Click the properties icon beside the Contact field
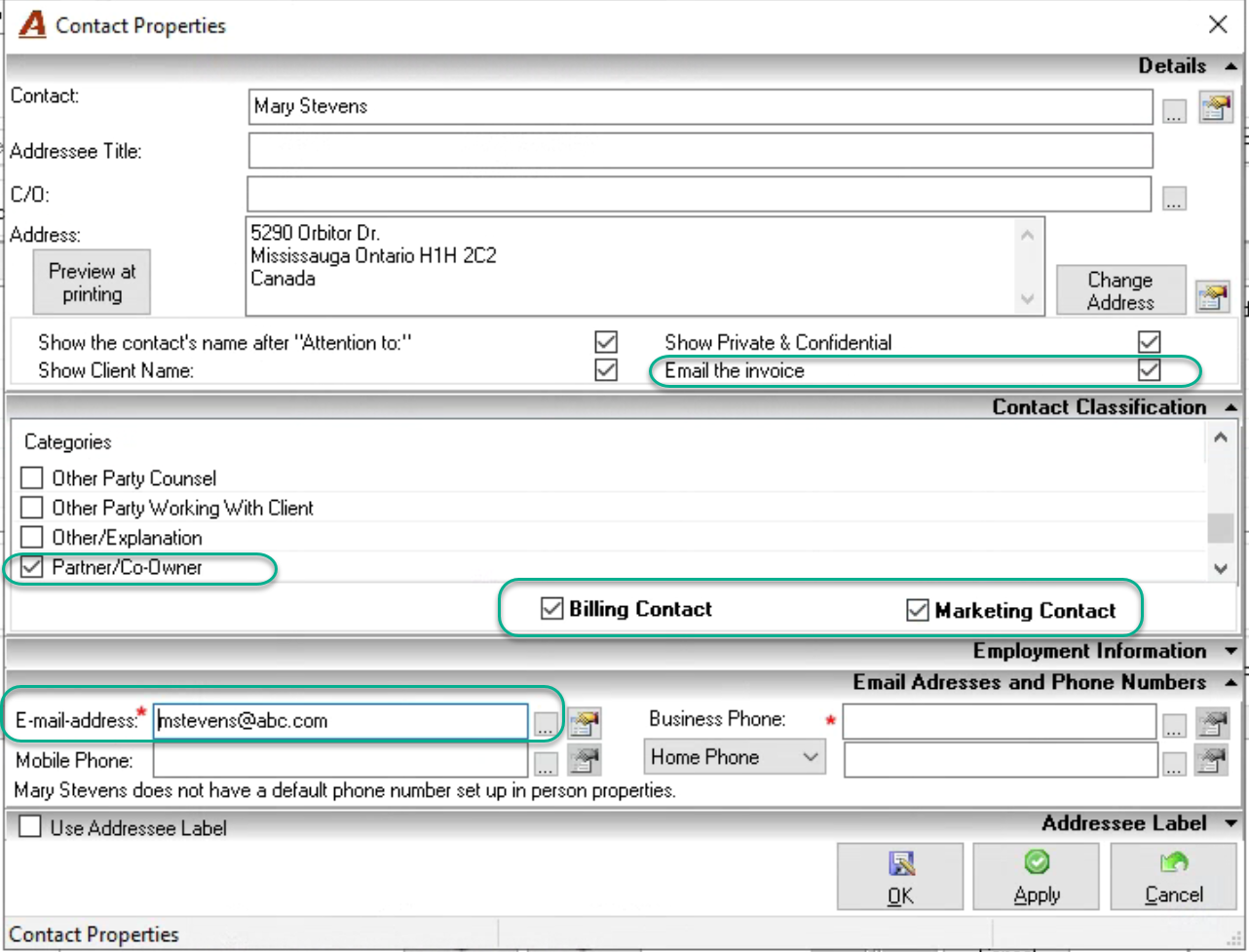1249x952 pixels. pyautogui.click(x=1215, y=107)
